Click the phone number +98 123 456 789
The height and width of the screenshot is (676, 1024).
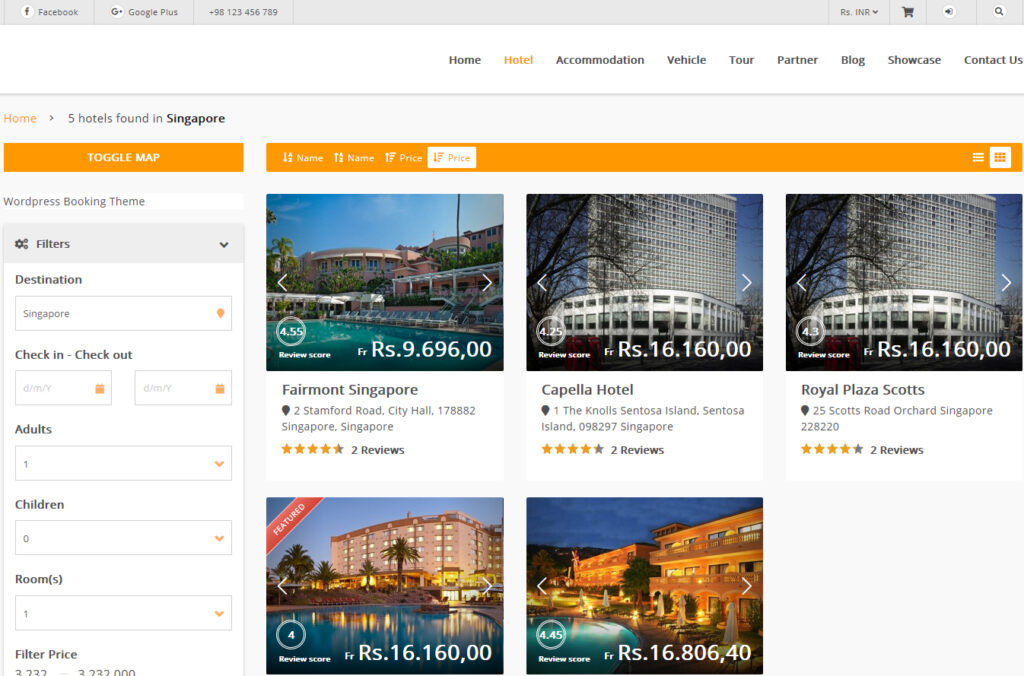point(243,12)
